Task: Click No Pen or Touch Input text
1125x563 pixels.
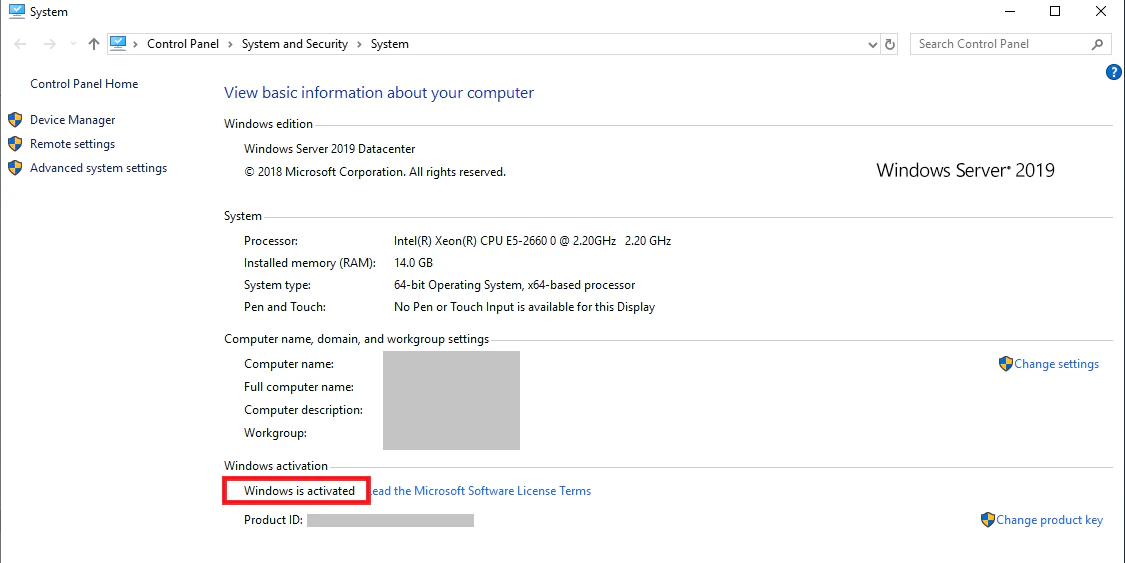Action: (524, 307)
